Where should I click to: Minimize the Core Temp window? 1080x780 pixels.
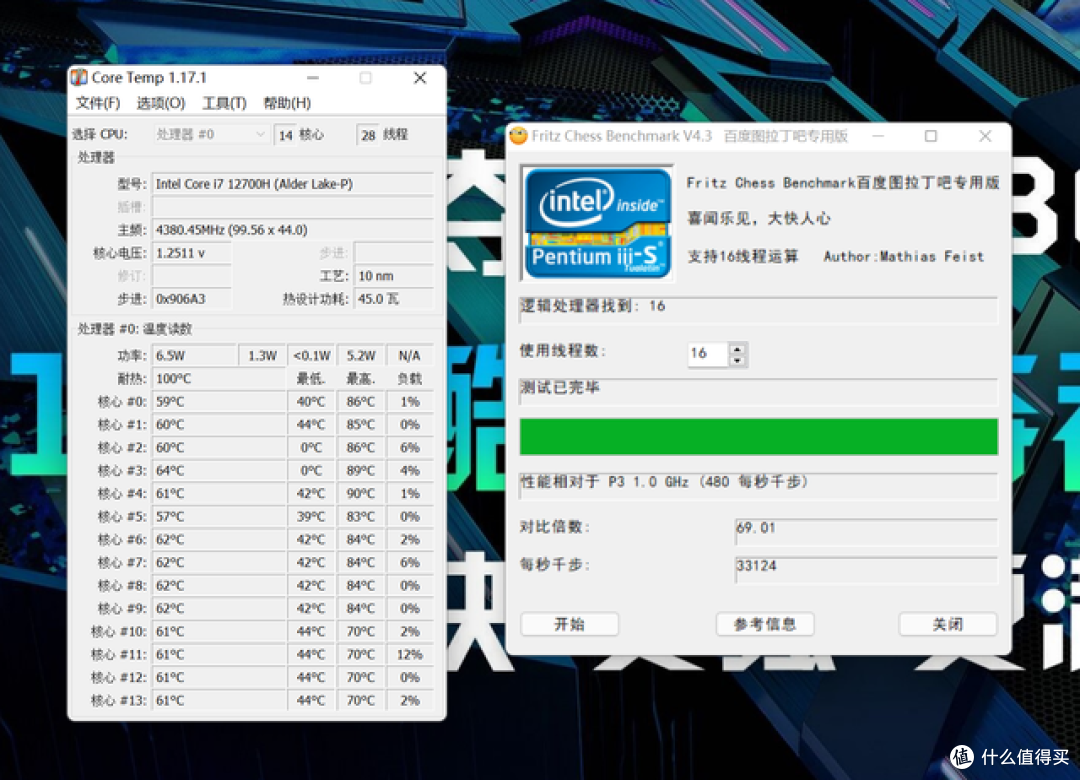pos(313,78)
